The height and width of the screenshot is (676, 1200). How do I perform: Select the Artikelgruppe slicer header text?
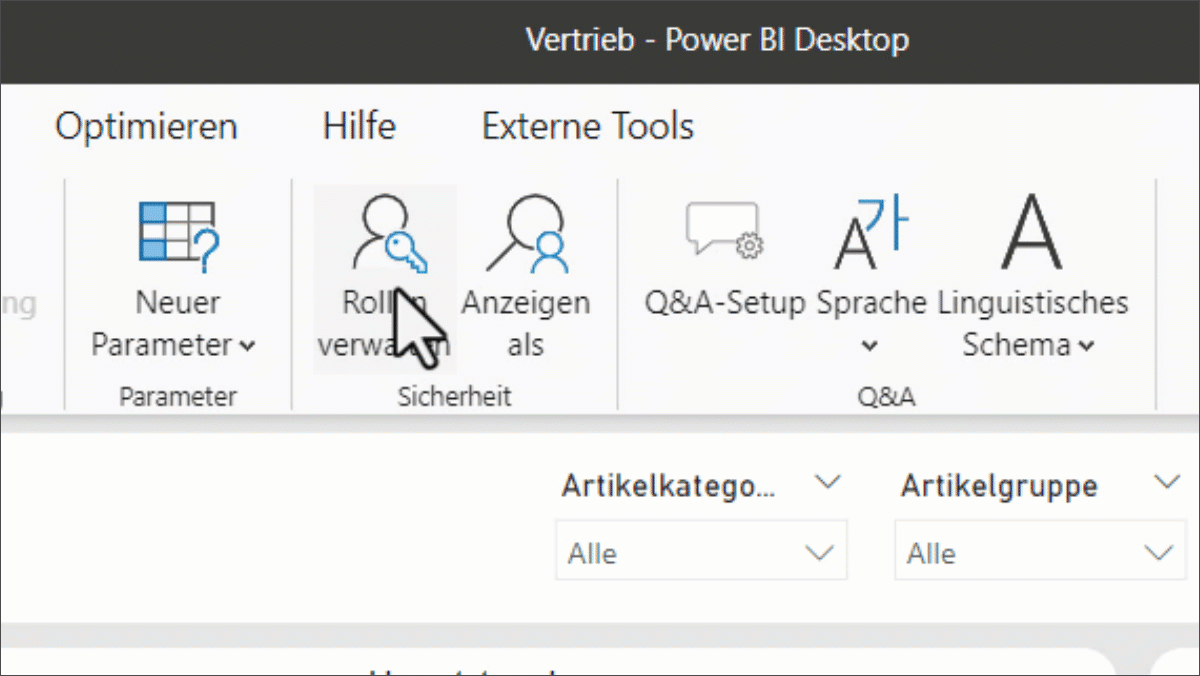[999, 487]
